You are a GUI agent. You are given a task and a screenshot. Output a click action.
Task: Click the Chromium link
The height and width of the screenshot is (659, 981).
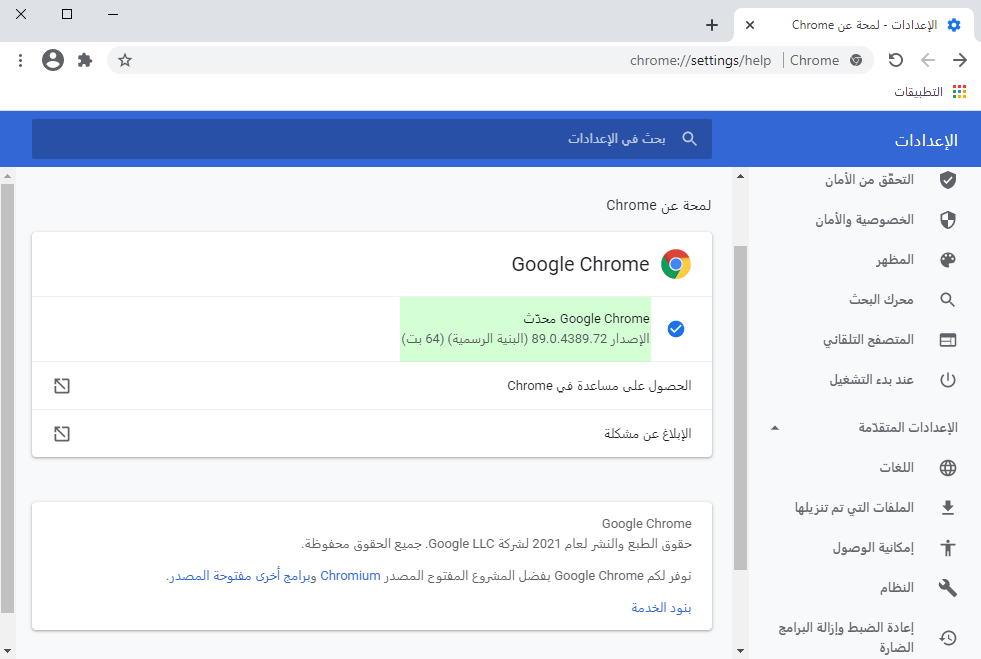[x=350, y=576]
